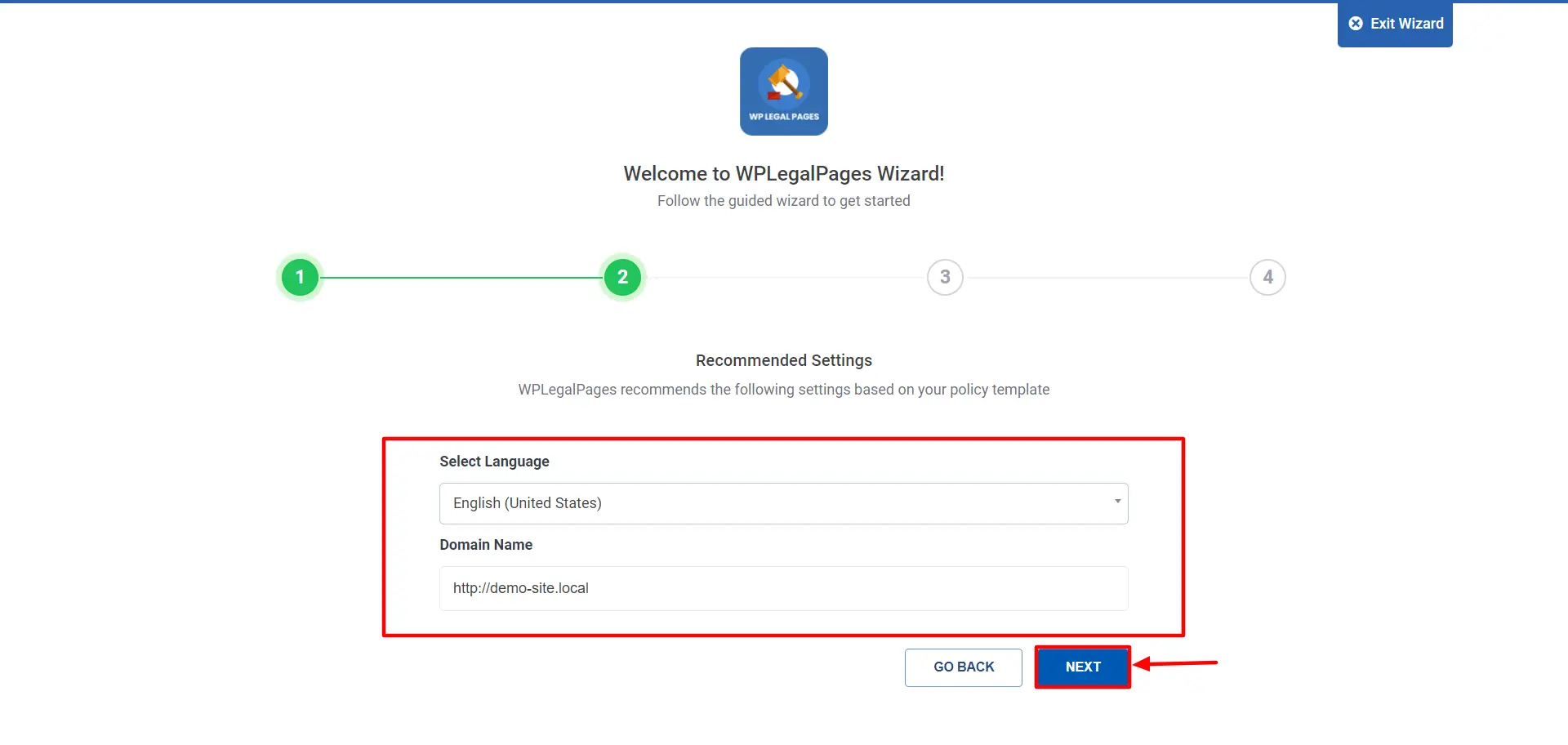Click the Domain Name label

486,545
